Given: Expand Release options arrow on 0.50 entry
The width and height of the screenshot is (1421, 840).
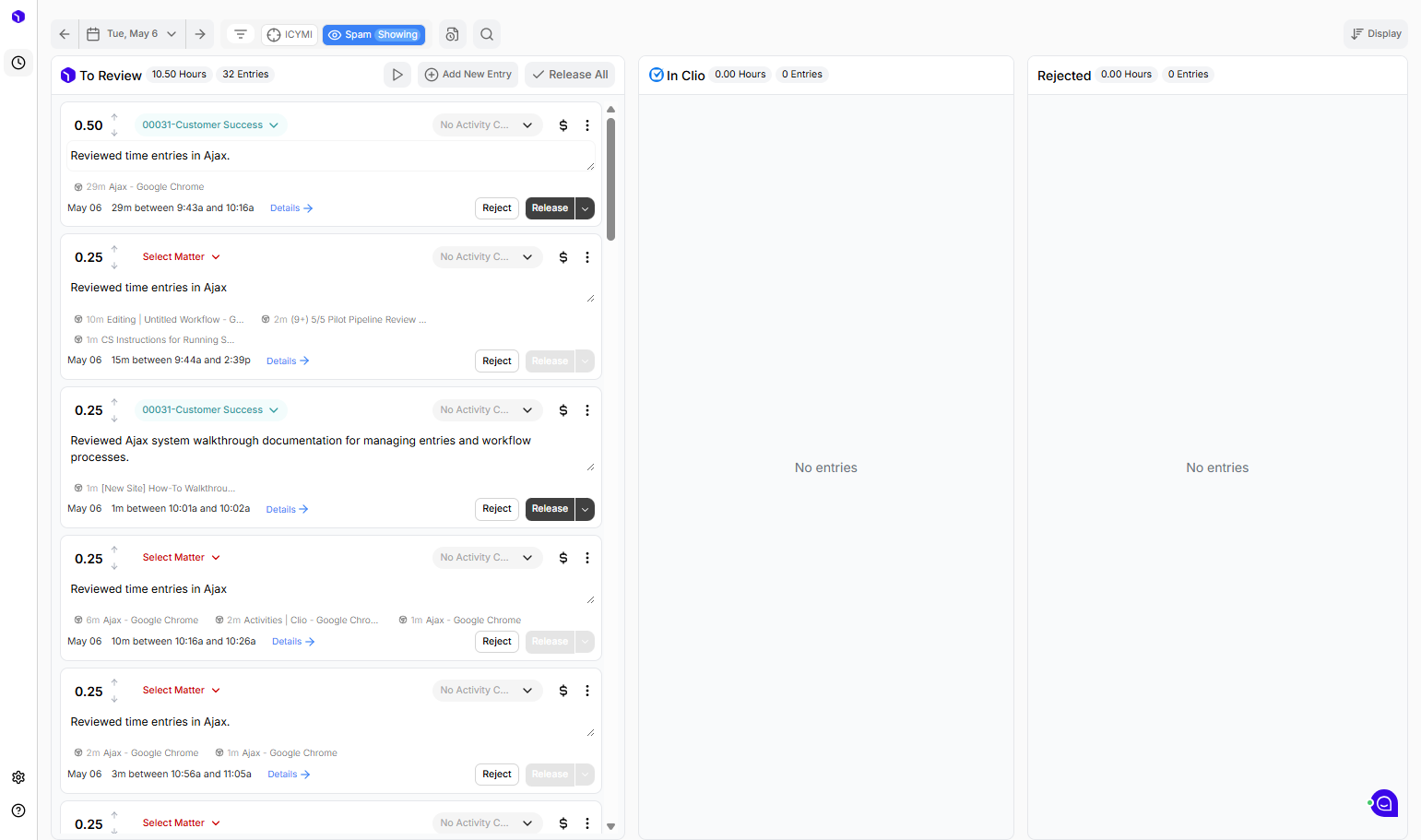Looking at the screenshot, I should [585, 208].
